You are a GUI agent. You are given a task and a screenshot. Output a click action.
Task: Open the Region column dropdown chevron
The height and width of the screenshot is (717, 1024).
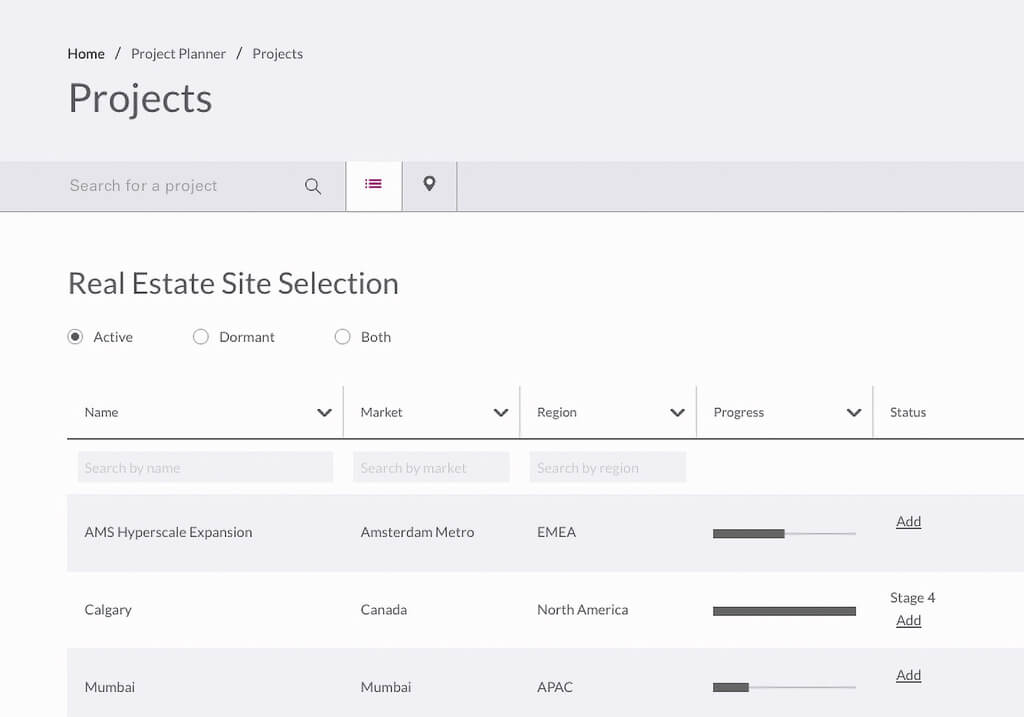pos(677,412)
